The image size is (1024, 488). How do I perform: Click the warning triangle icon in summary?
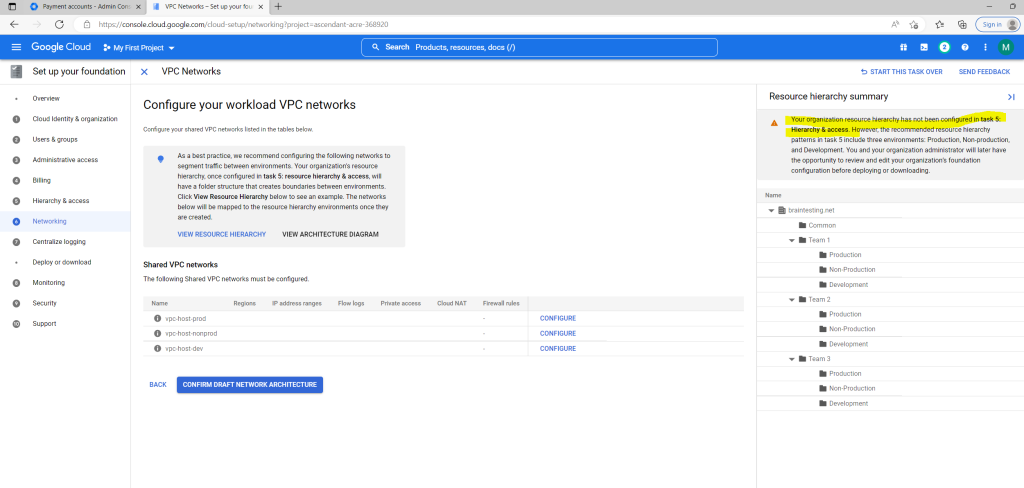tap(774, 123)
